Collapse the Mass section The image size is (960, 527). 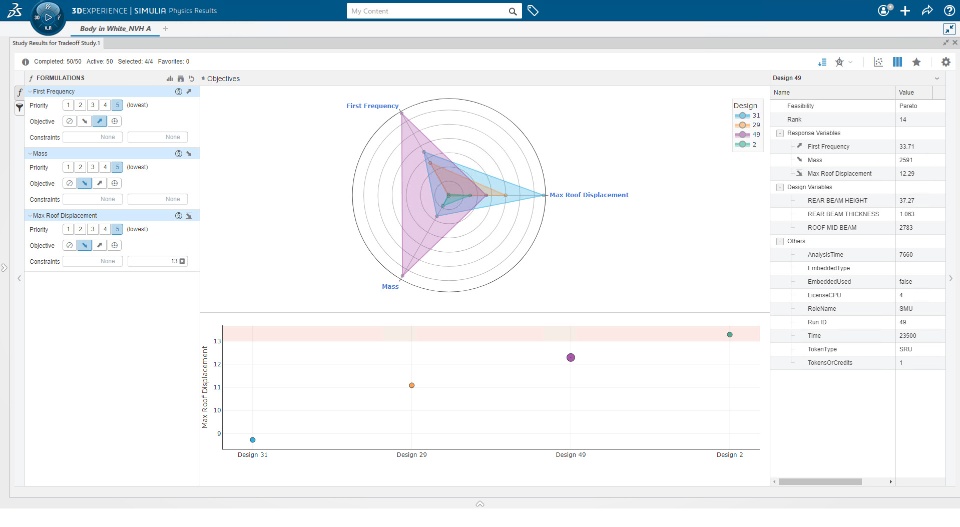click(x=29, y=154)
